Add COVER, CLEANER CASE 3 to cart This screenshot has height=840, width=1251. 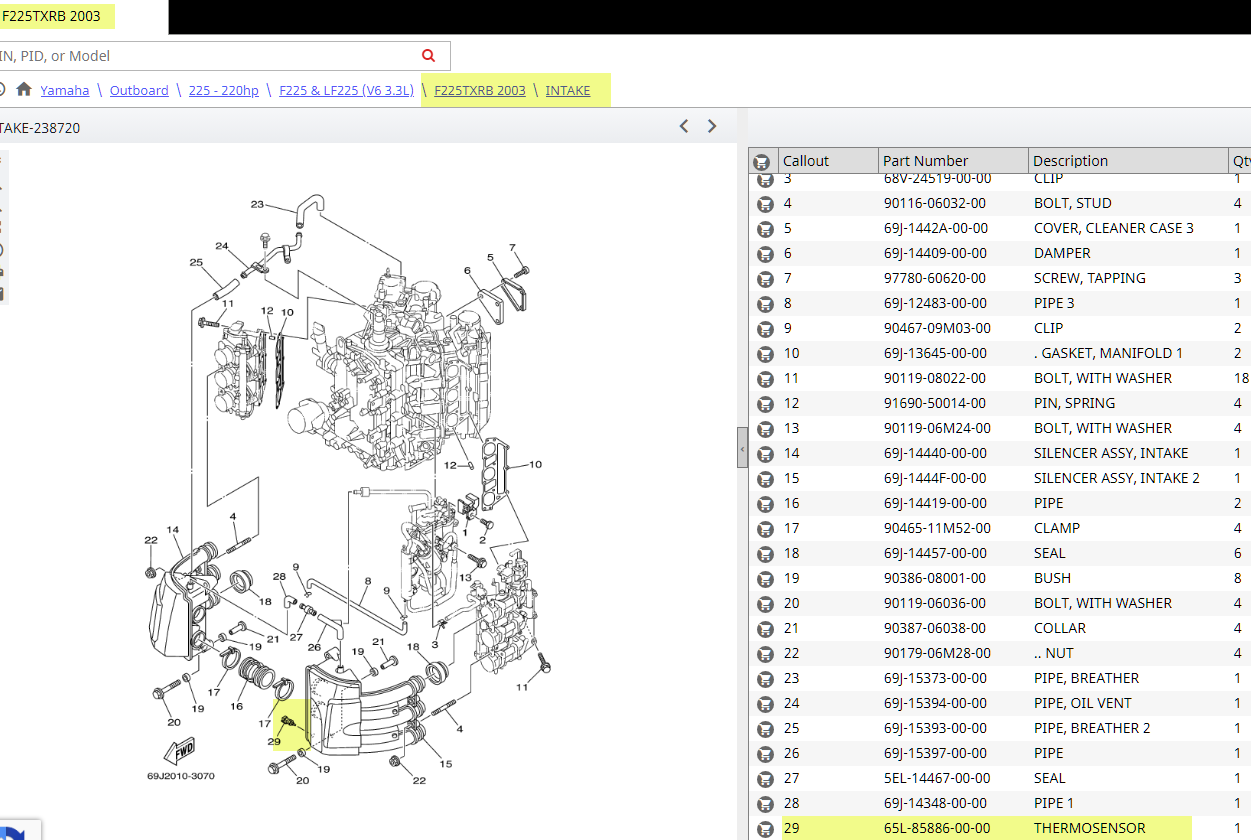(765, 228)
